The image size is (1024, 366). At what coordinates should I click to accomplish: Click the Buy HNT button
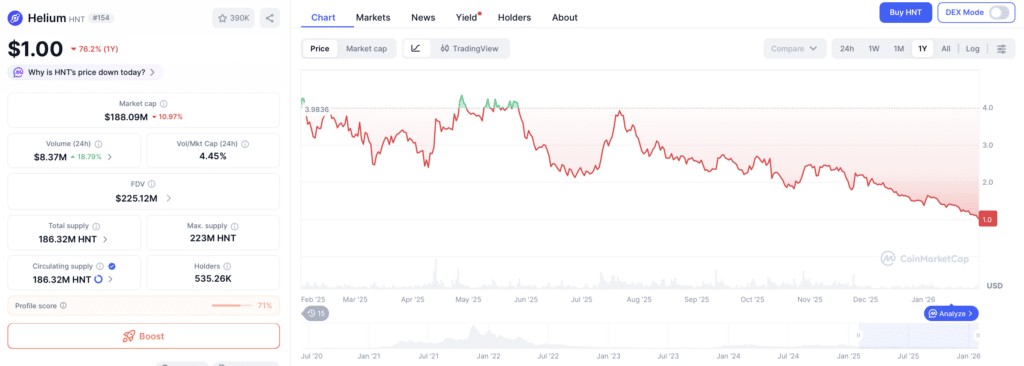click(x=905, y=12)
